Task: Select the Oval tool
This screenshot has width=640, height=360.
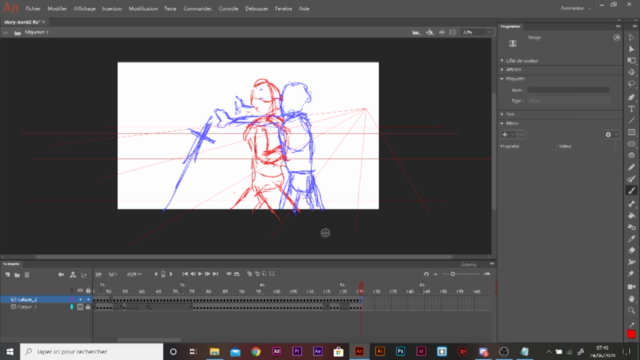Action: click(x=631, y=144)
